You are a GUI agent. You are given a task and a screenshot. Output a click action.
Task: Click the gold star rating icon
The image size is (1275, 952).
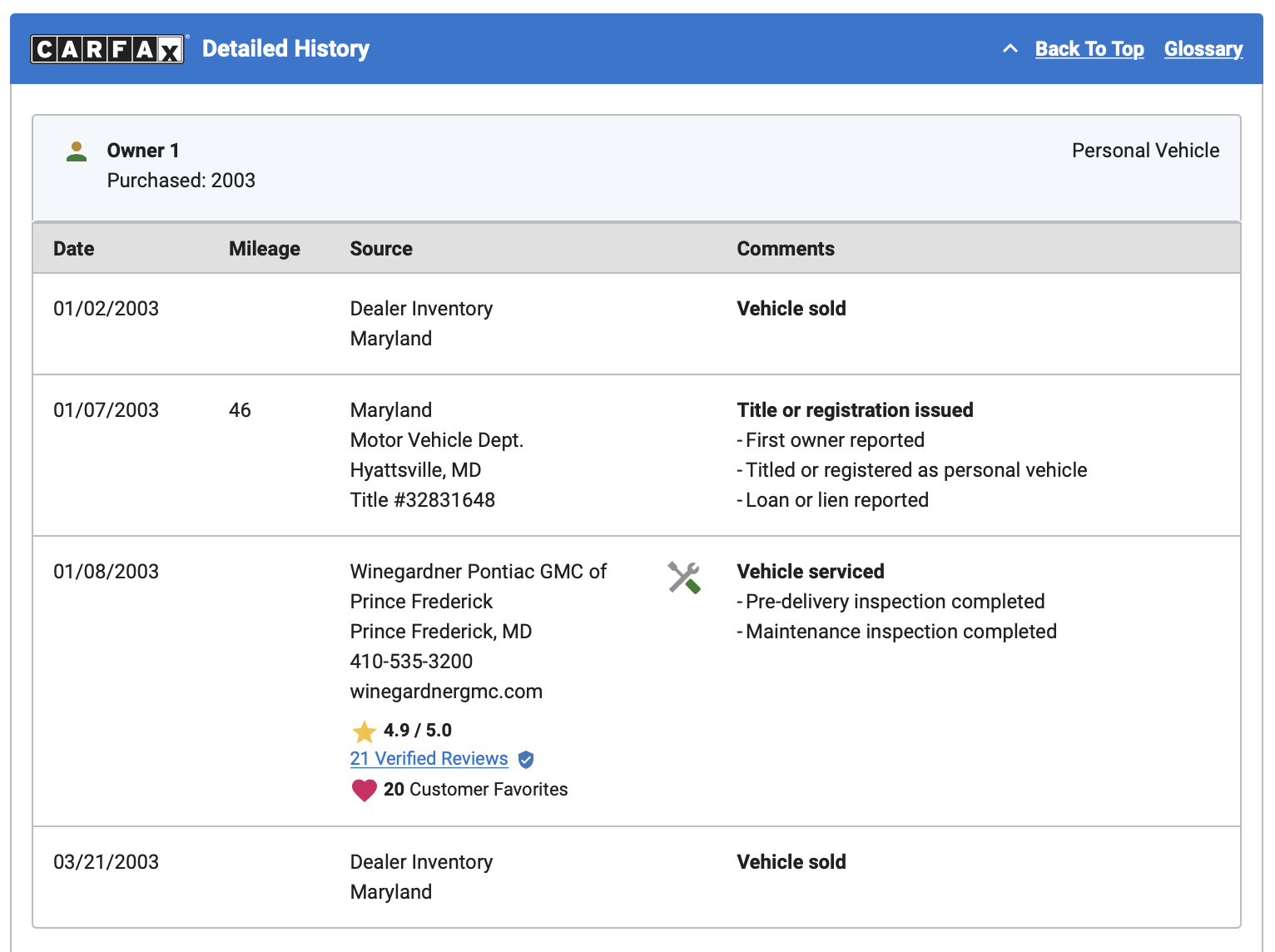click(x=364, y=731)
